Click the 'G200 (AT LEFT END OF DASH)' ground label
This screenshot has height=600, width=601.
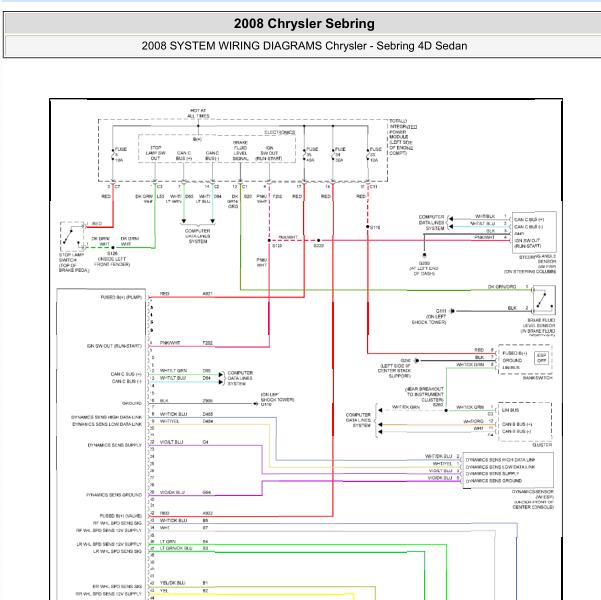click(424, 269)
